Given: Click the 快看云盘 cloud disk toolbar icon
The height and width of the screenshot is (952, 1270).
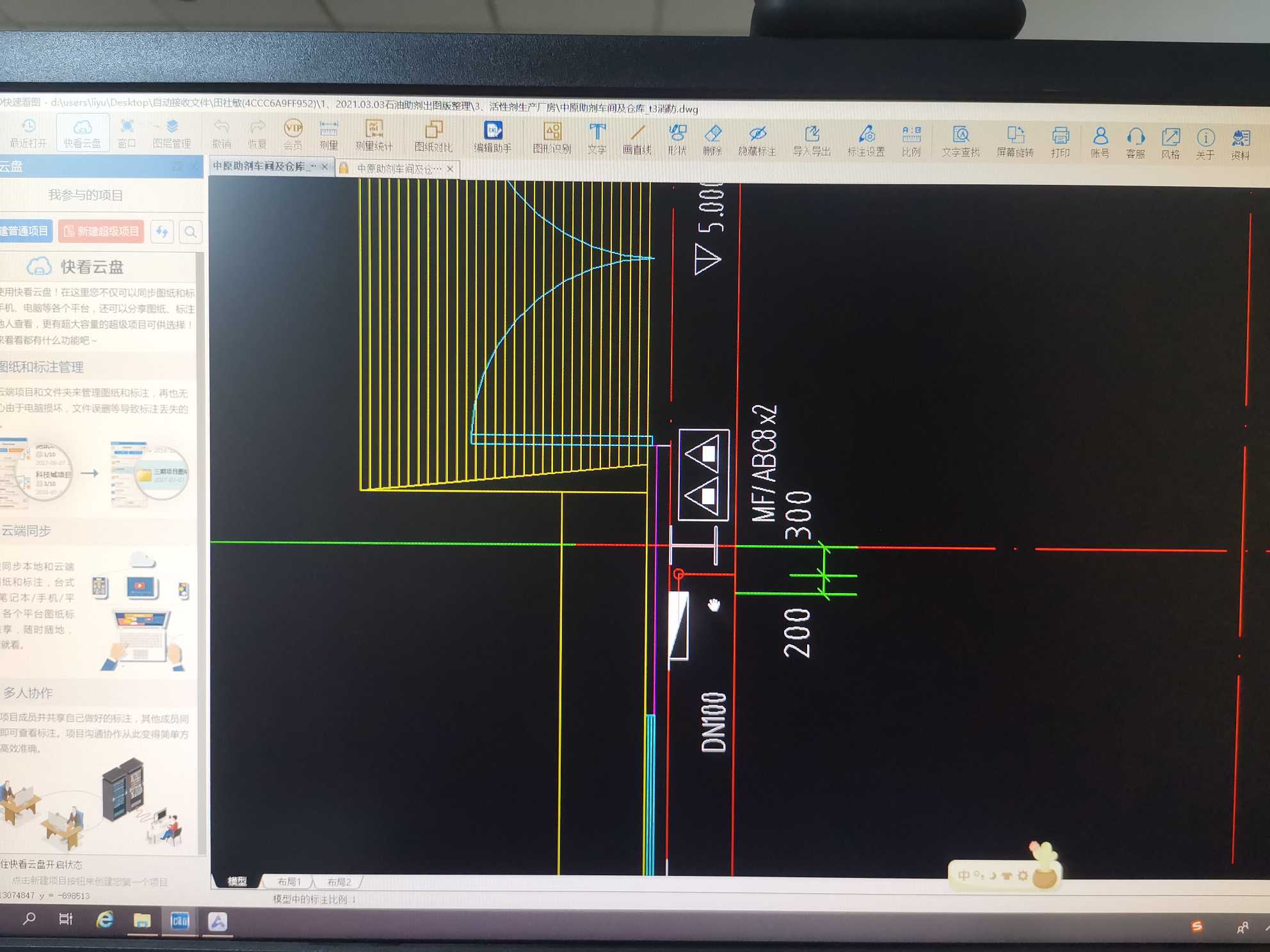Looking at the screenshot, I should tap(83, 132).
